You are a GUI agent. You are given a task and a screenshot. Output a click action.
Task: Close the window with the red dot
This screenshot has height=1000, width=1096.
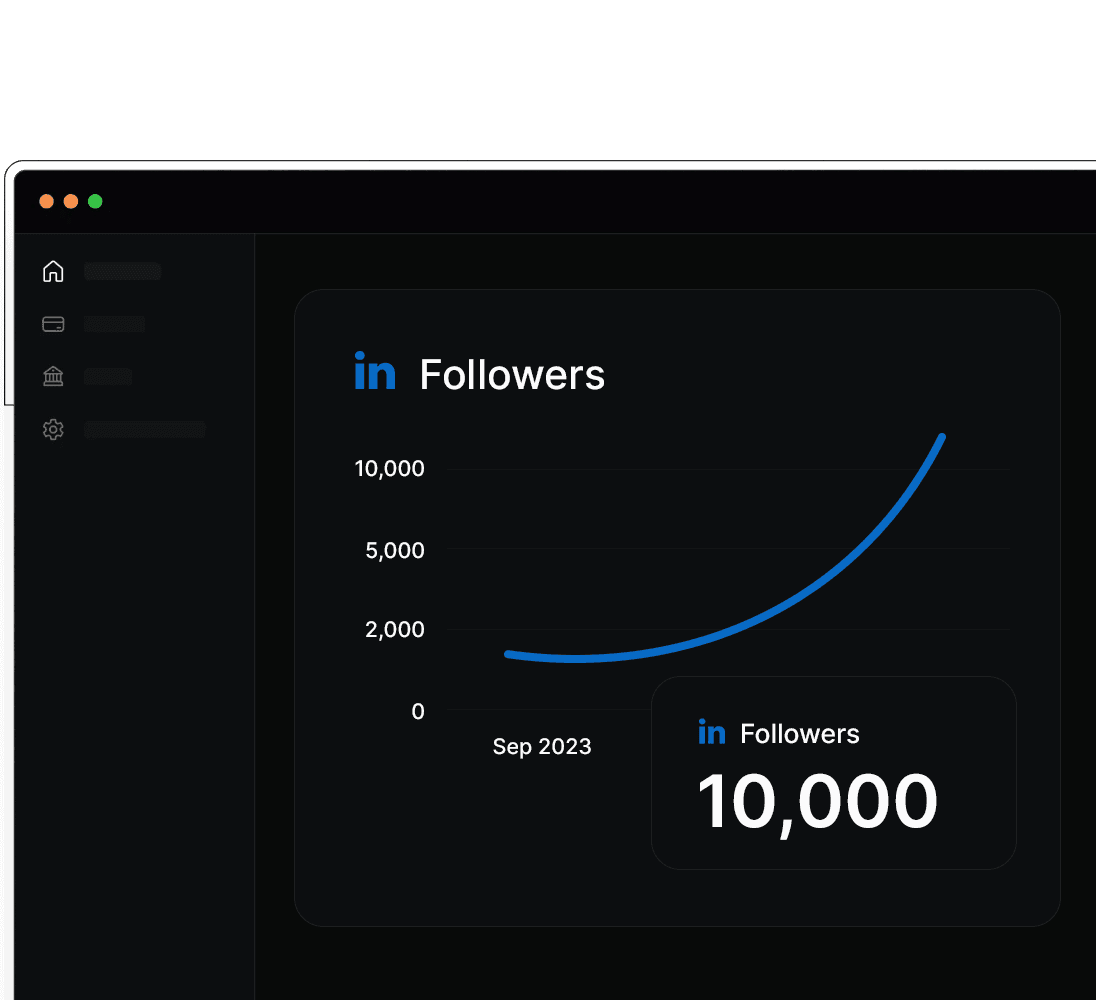click(47, 201)
